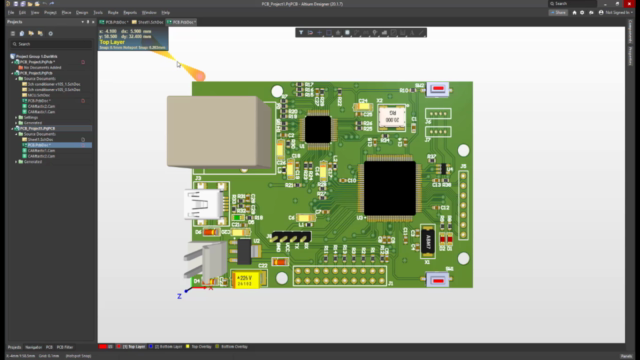Image resolution: width=640 pixels, height=360 pixels.
Task: Click the blue Bottom Layer color swatch
Action: click(151, 347)
